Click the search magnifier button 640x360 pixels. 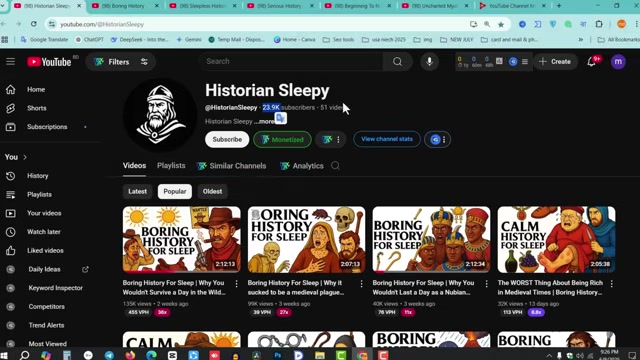click(x=397, y=62)
